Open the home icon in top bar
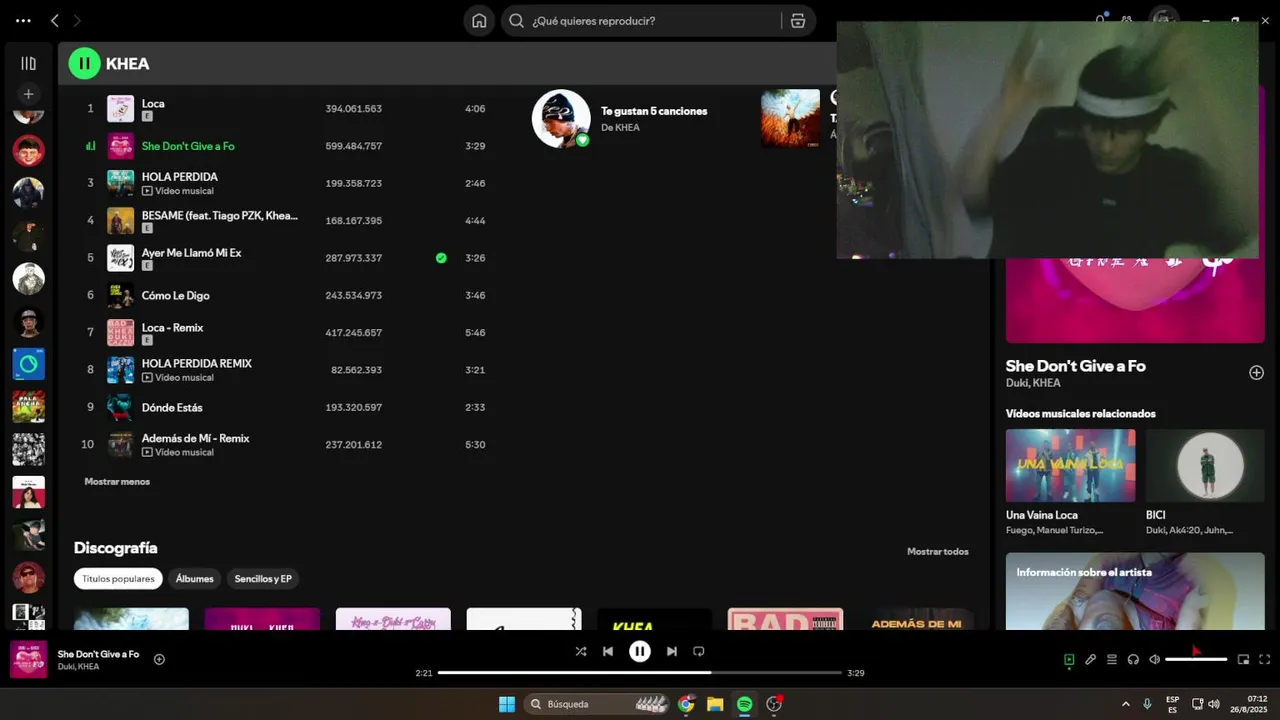 click(479, 21)
